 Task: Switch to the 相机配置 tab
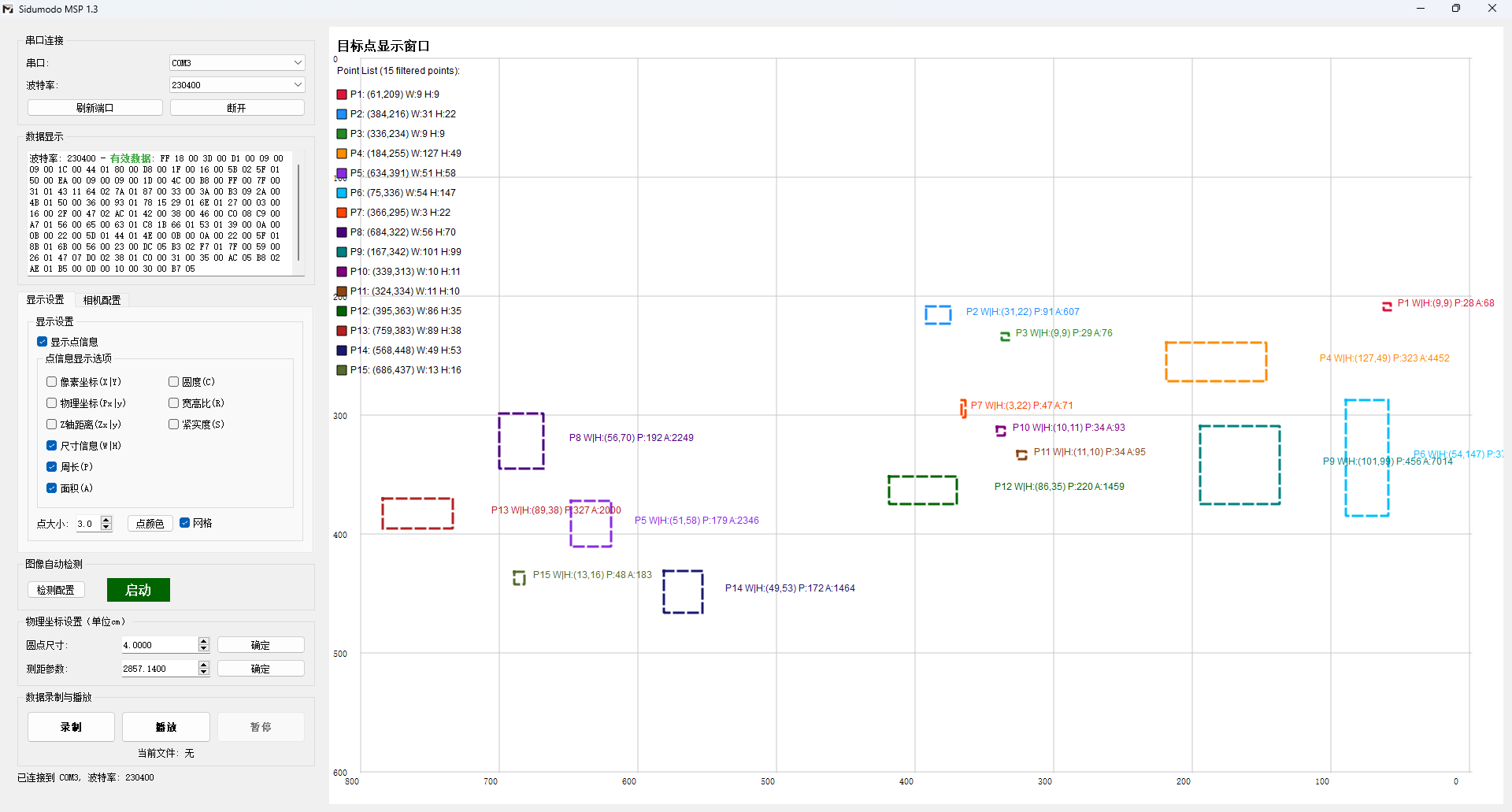tap(102, 300)
